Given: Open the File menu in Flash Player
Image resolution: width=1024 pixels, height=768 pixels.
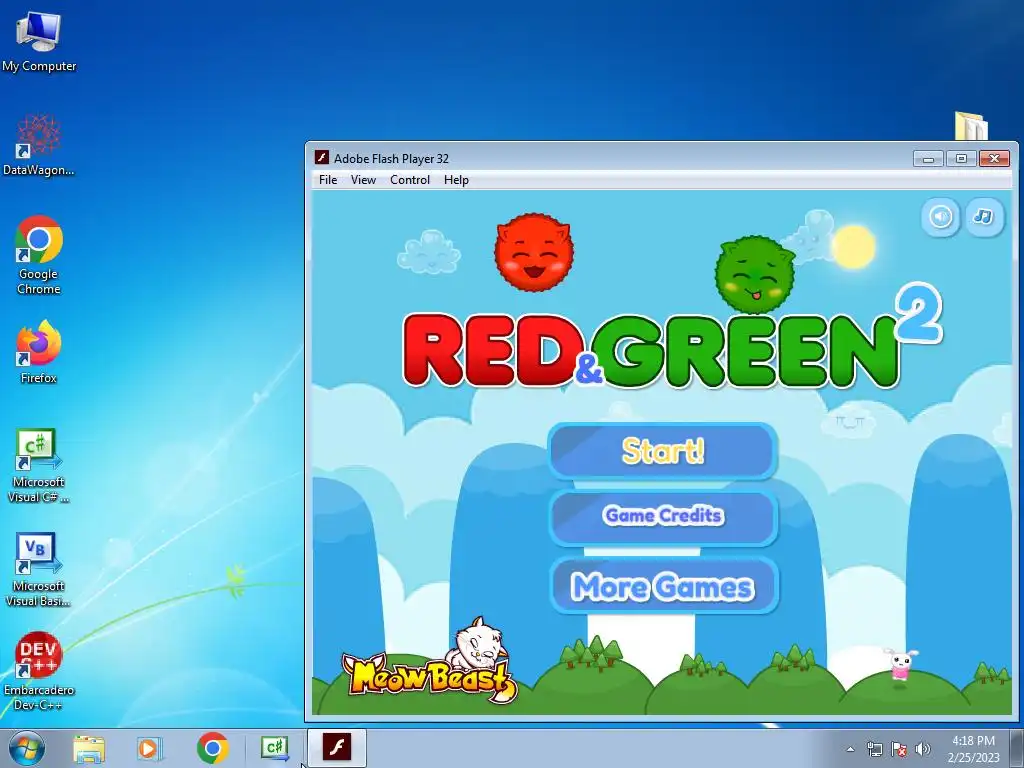Looking at the screenshot, I should [328, 180].
